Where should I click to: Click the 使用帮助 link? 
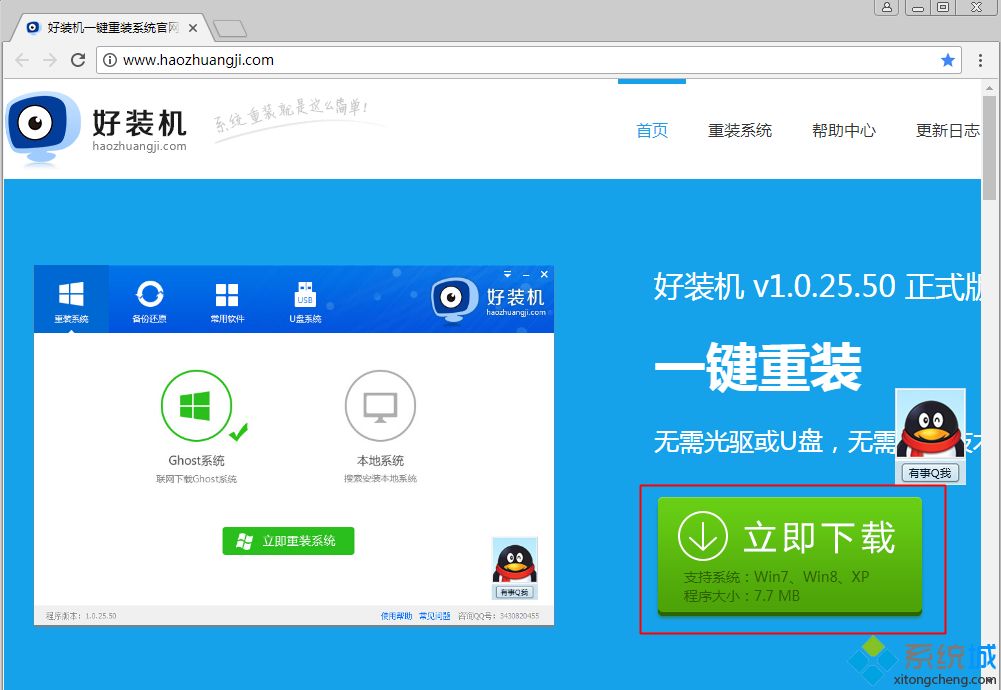click(396, 616)
